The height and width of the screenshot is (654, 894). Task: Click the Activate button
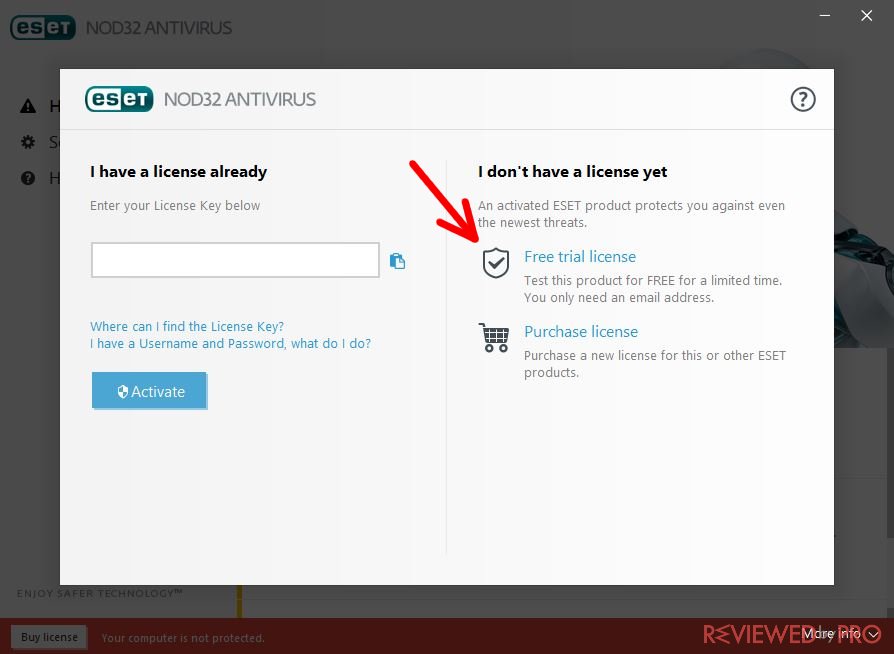click(x=149, y=391)
